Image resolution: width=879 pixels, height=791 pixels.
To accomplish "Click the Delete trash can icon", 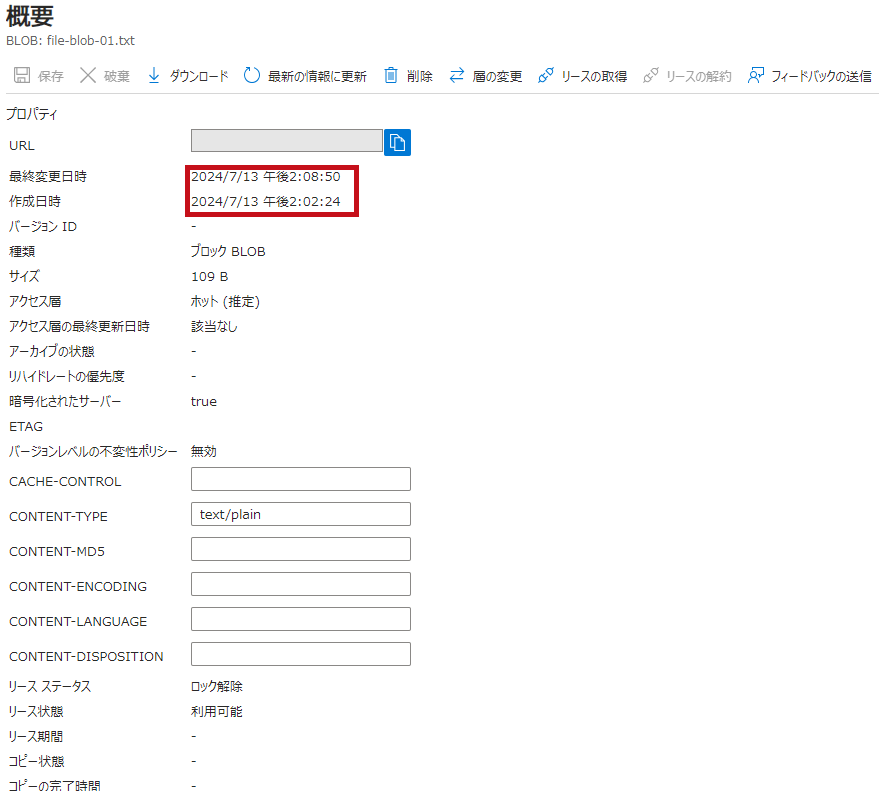I will click(x=391, y=75).
